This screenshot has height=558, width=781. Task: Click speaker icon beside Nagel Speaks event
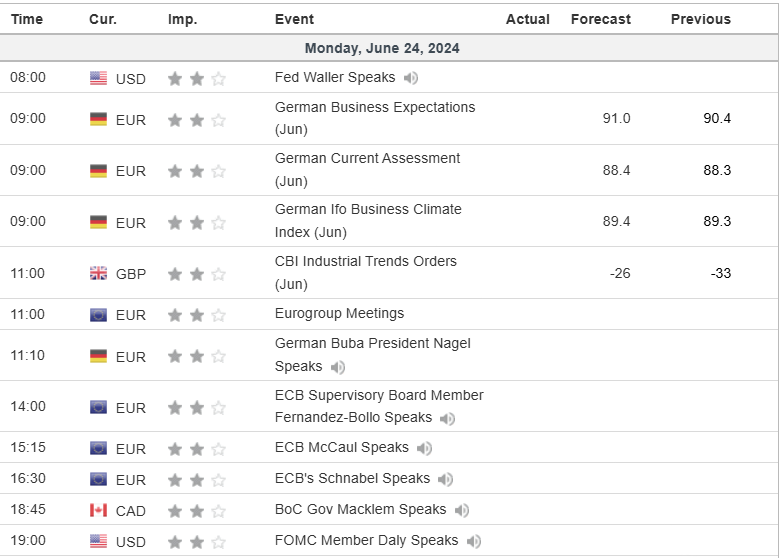coord(338,368)
